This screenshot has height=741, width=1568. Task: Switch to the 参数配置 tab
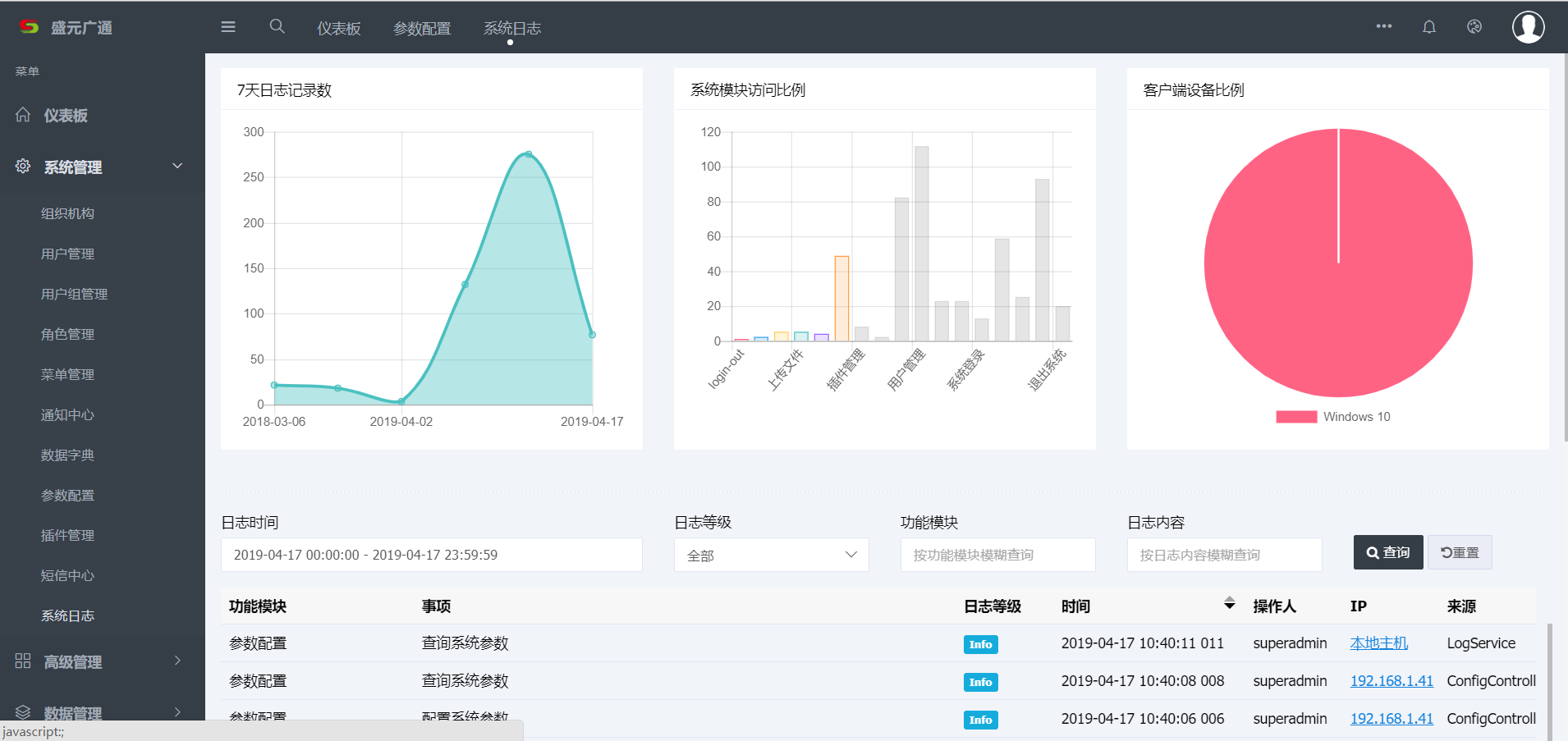(x=422, y=27)
